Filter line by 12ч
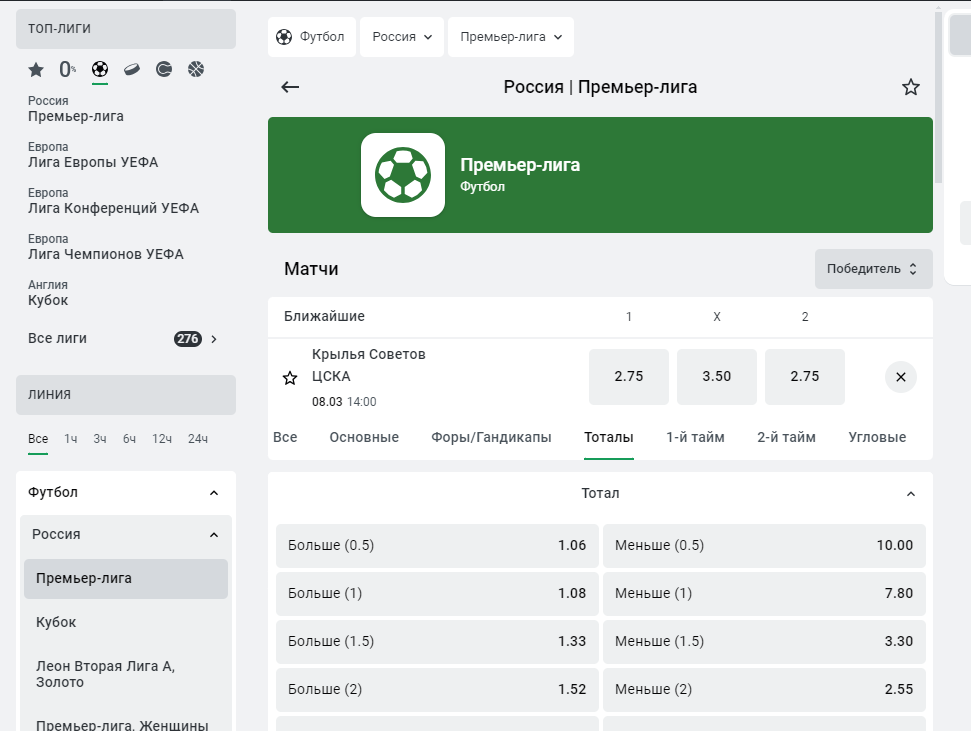The height and width of the screenshot is (731, 971). pos(162,439)
